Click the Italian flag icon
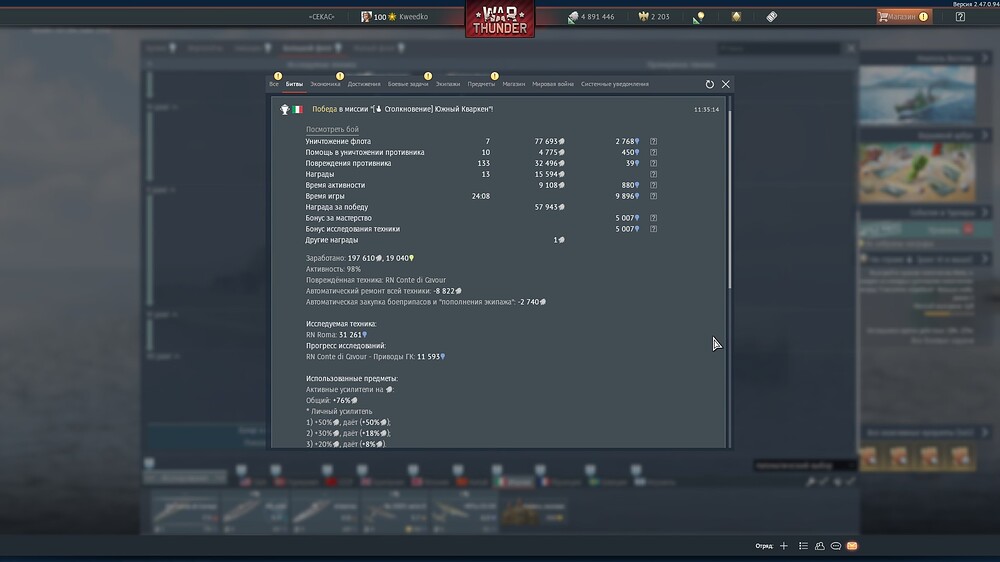1000x562 pixels. (297, 110)
